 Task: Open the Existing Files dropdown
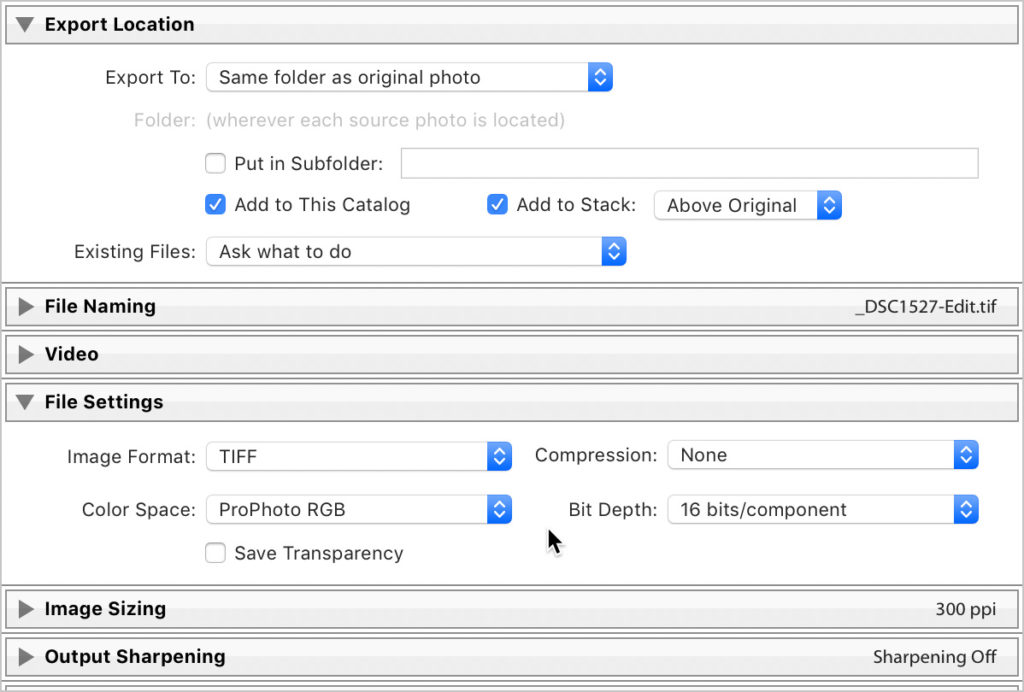416,251
